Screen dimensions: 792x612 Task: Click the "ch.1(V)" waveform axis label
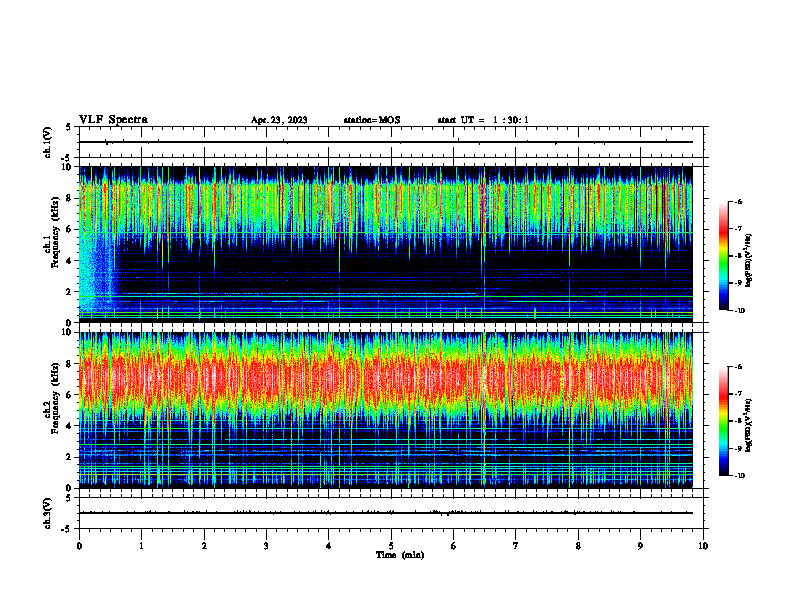[48, 142]
